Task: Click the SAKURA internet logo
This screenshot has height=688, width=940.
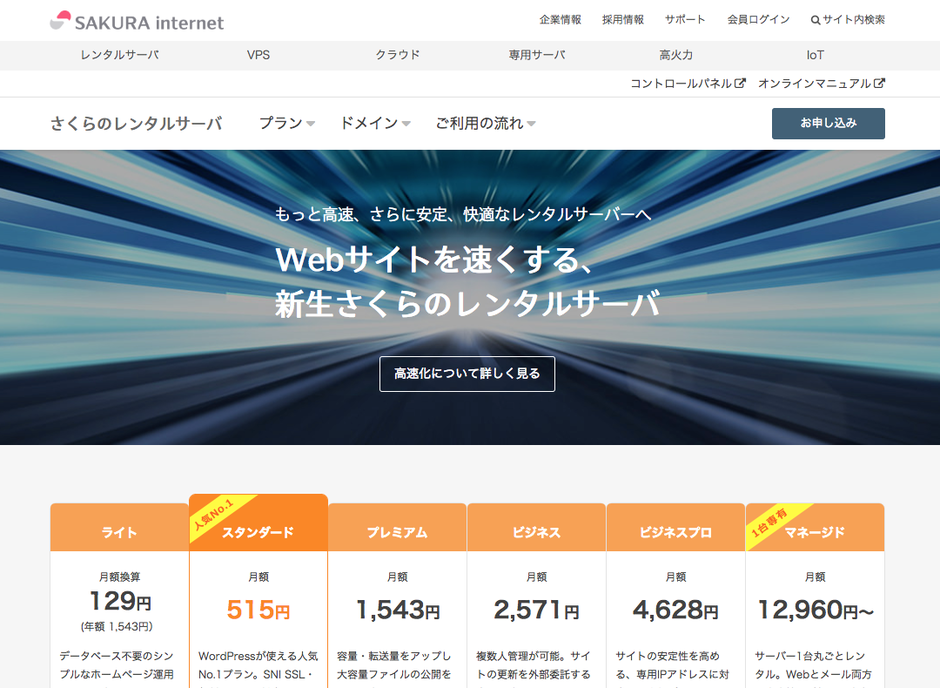Action: 137,21
